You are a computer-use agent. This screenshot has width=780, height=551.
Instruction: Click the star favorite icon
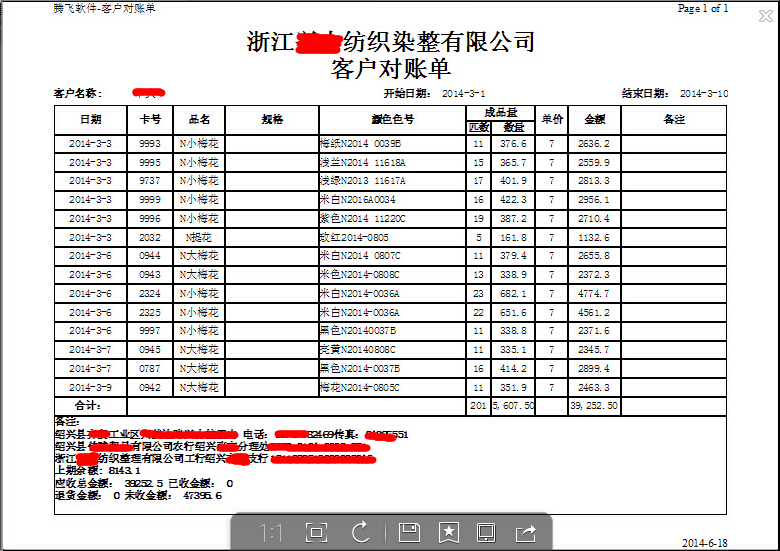coord(449,532)
